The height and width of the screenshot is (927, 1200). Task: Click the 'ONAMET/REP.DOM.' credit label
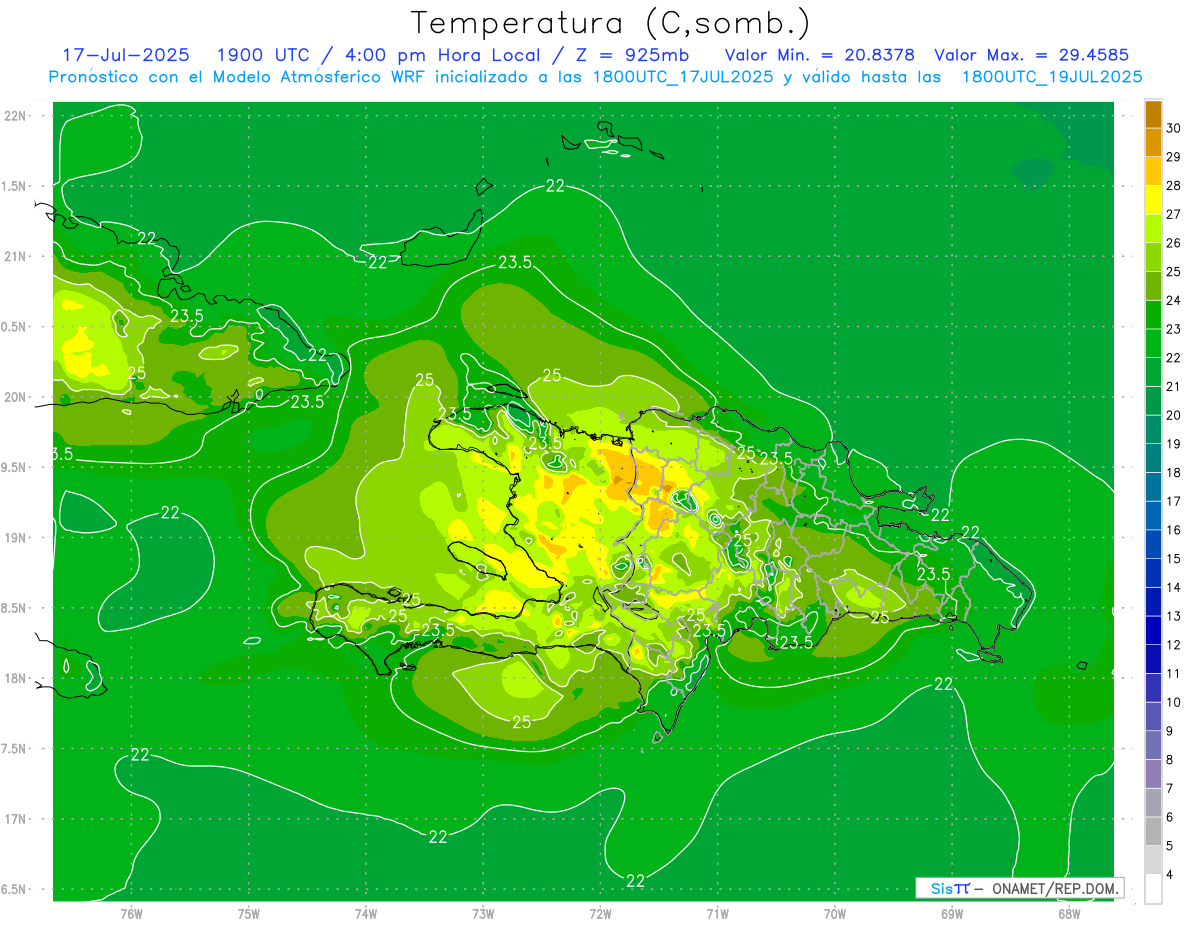(1054, 888)
